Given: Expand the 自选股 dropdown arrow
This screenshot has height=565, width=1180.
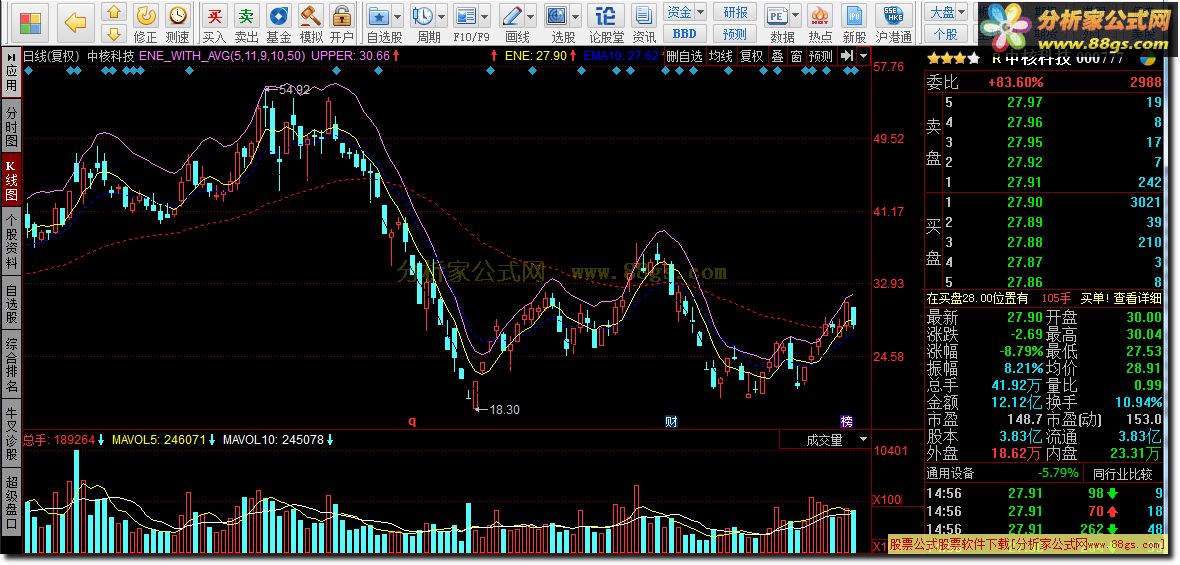Looking at the screenshot, I should [397, 15].
